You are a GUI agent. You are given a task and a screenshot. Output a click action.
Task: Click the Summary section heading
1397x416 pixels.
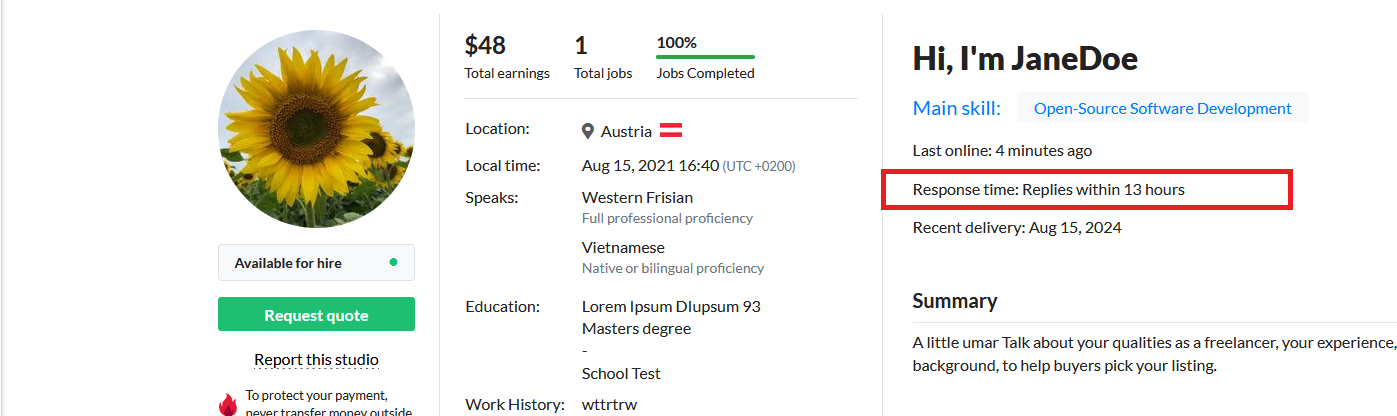[x=955, y=301]
